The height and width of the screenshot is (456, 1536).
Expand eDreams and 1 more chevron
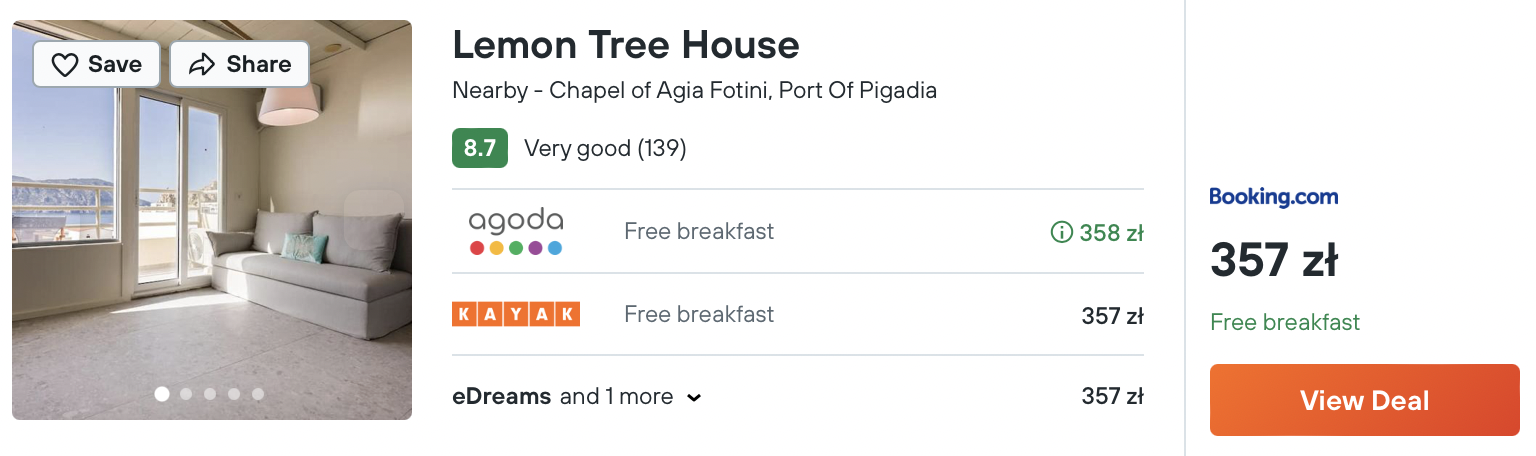coord(694,398)
